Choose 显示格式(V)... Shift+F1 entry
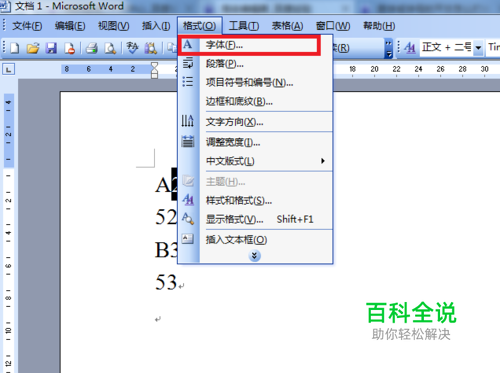 tap(256, 219)
